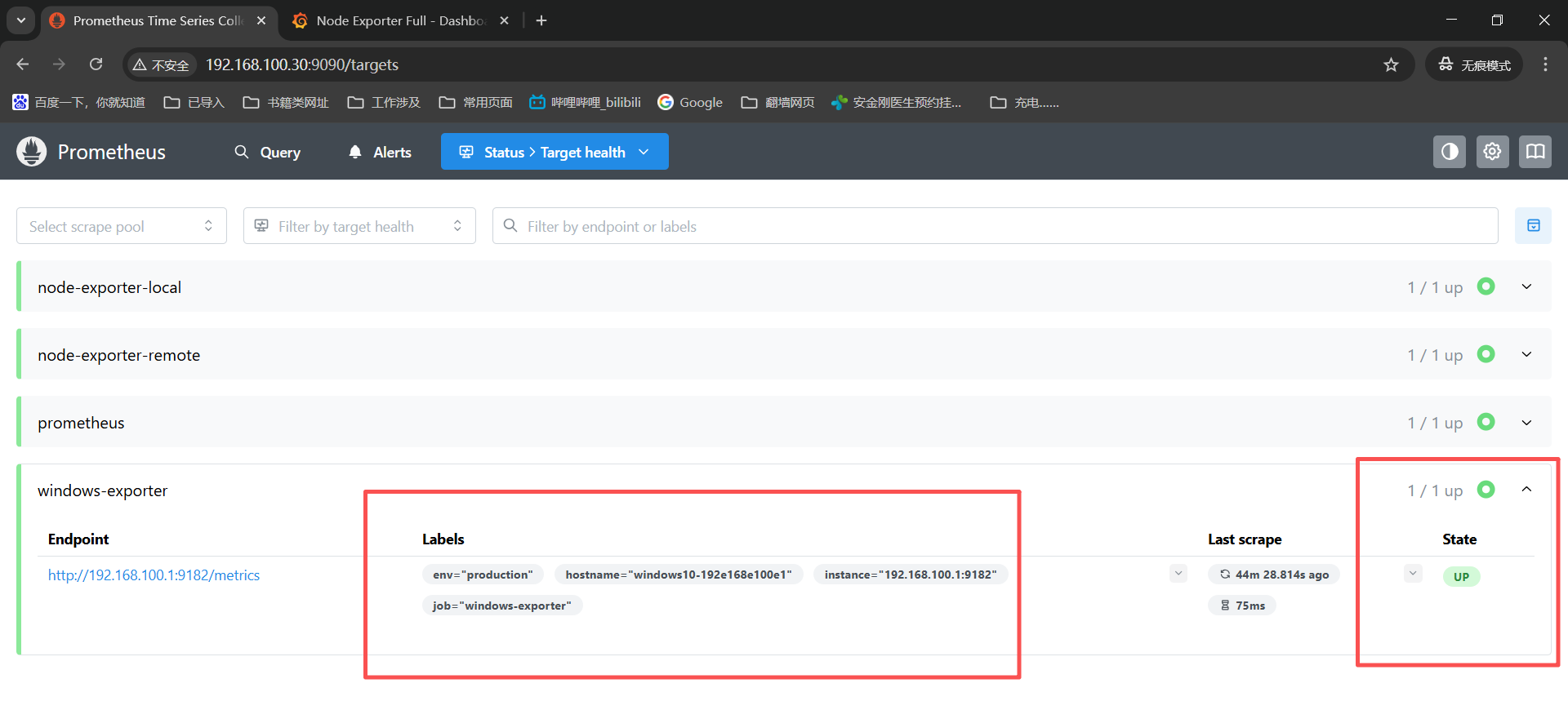
Task: Click the 75ms scrape duration badge
Action: pos(1242,606)
